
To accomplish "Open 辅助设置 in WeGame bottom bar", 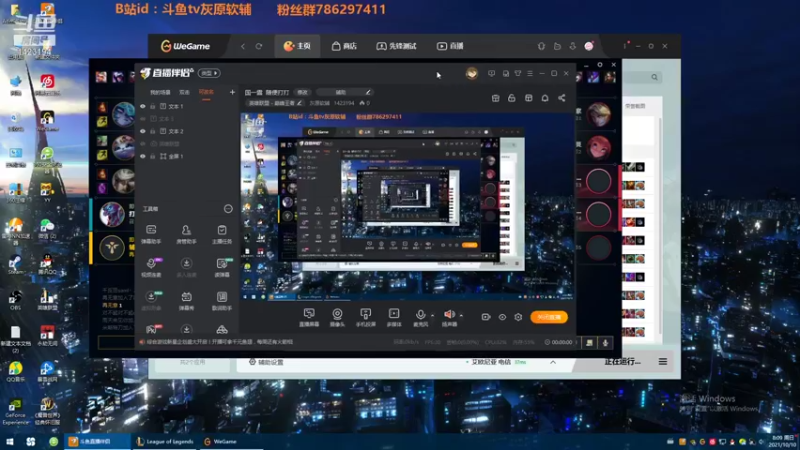I will pos(266,362).
